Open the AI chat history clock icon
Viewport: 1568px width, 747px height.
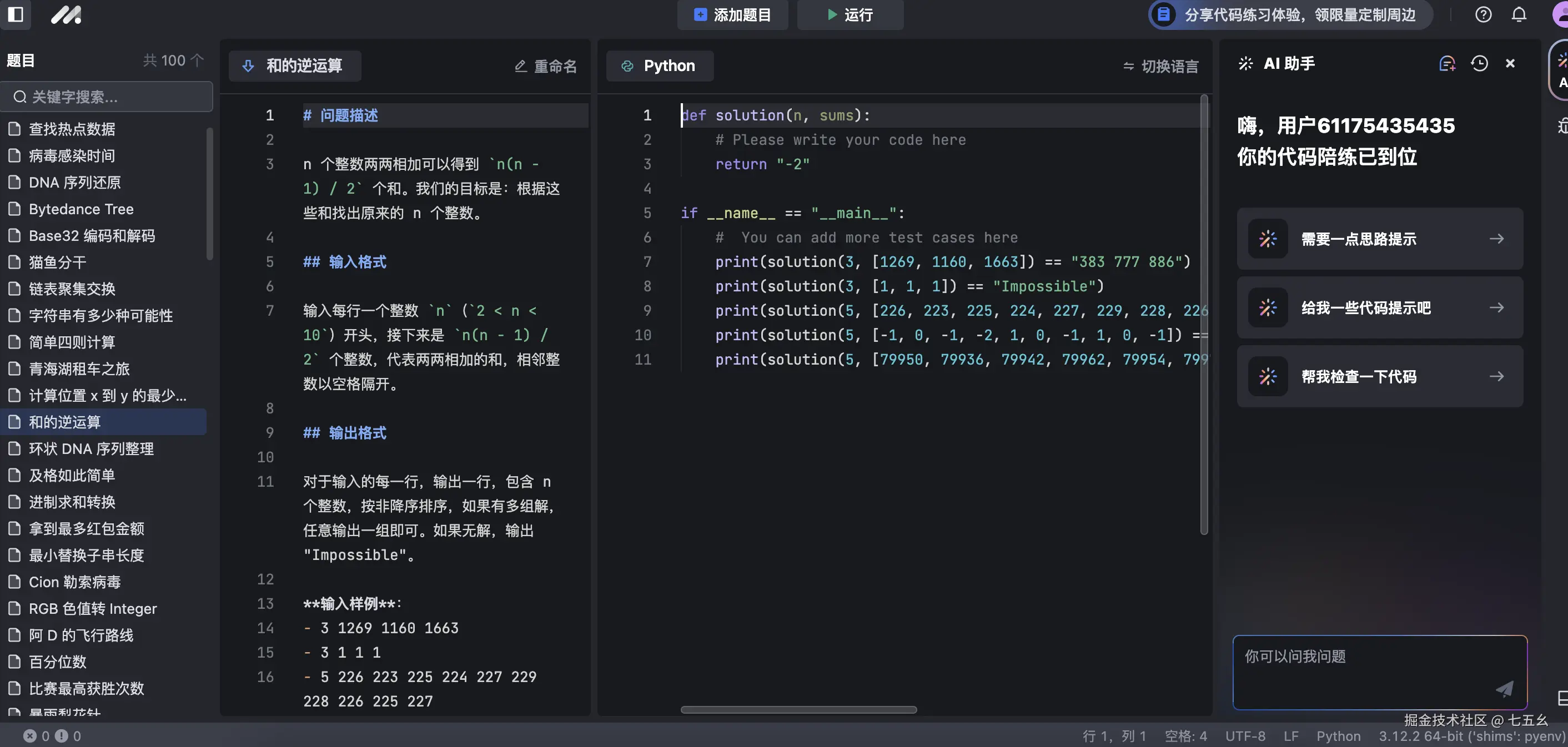point(1480,63)
